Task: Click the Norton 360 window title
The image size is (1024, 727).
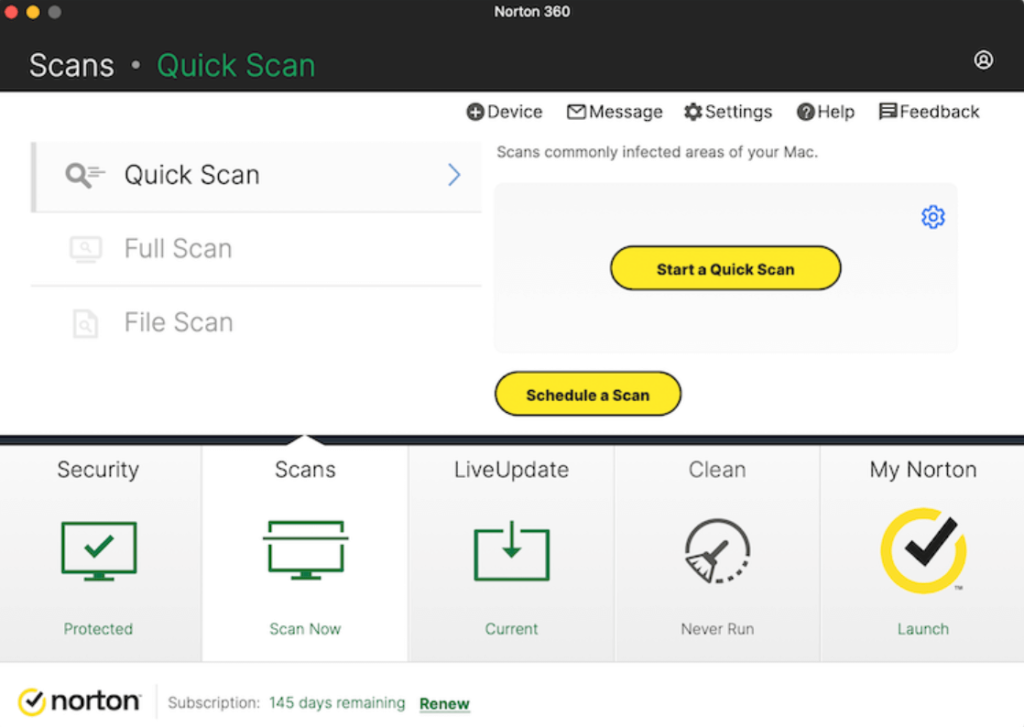Action: (532, 12)
